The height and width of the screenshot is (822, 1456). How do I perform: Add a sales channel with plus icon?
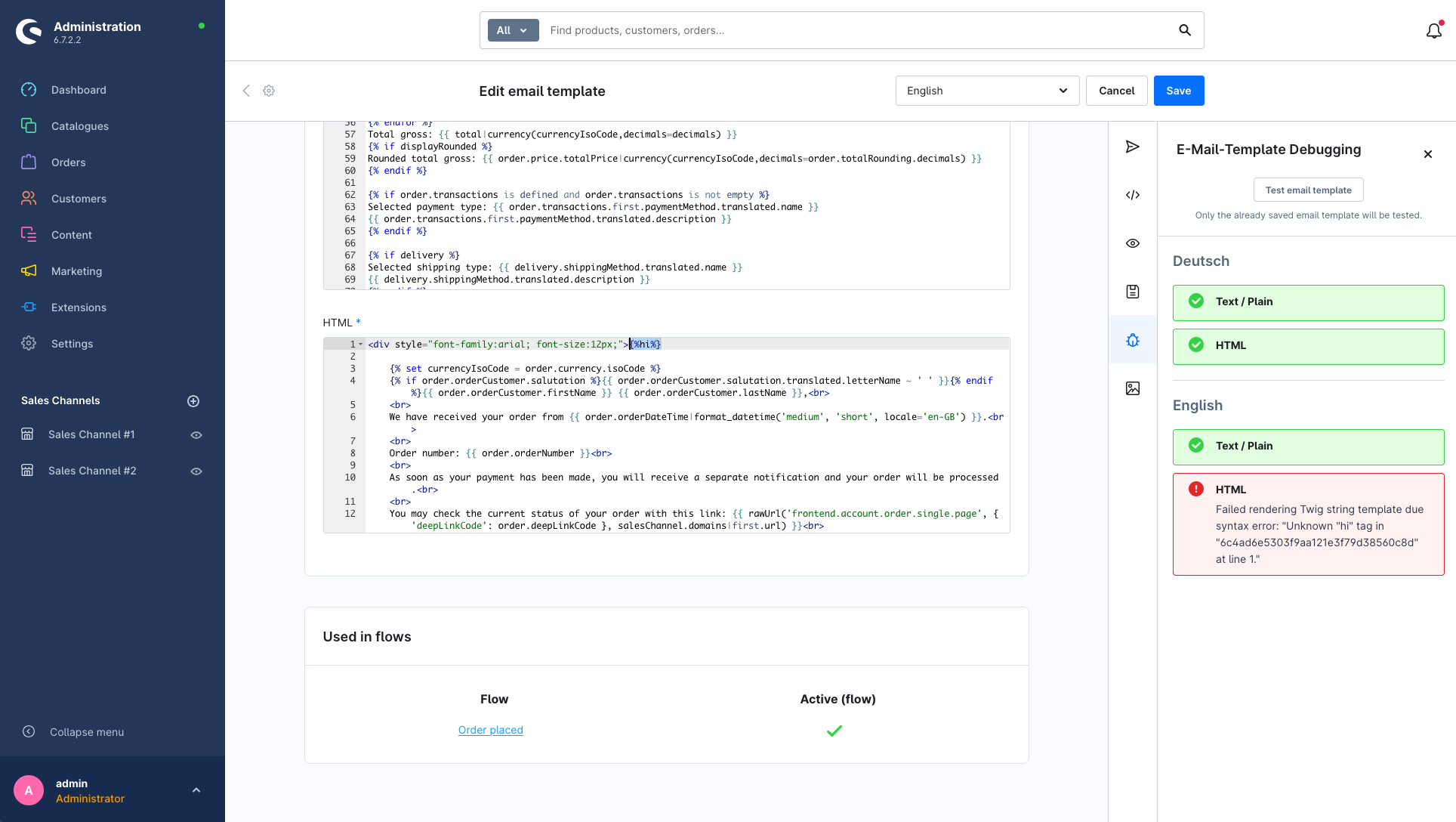click(193, 401)
